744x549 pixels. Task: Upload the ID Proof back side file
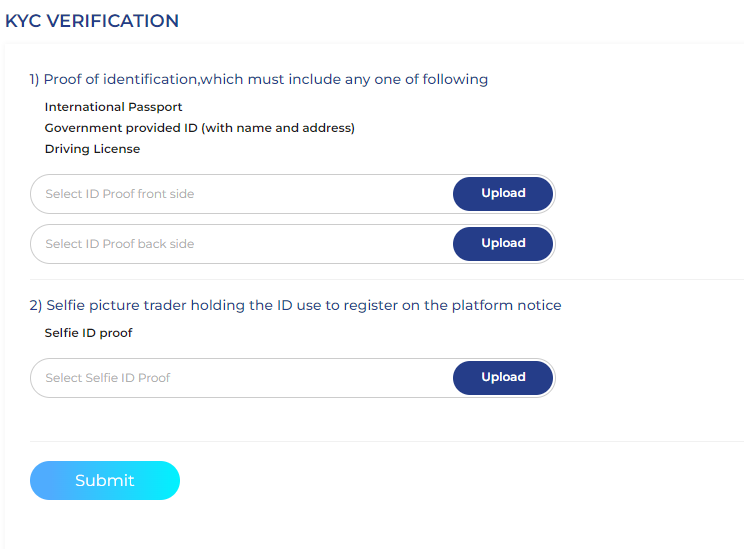503,243
